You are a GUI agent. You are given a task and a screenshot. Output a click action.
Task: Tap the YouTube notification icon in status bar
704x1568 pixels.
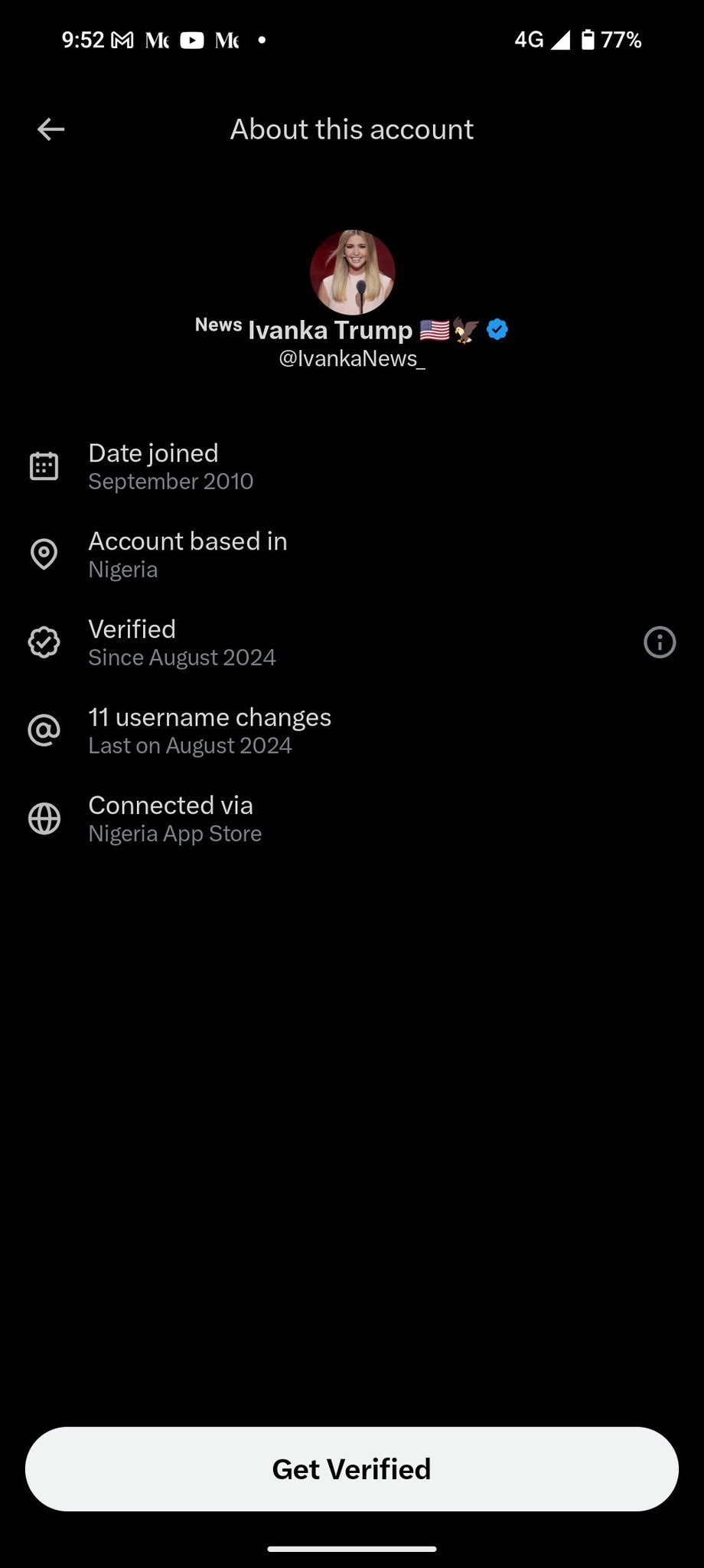192,40
